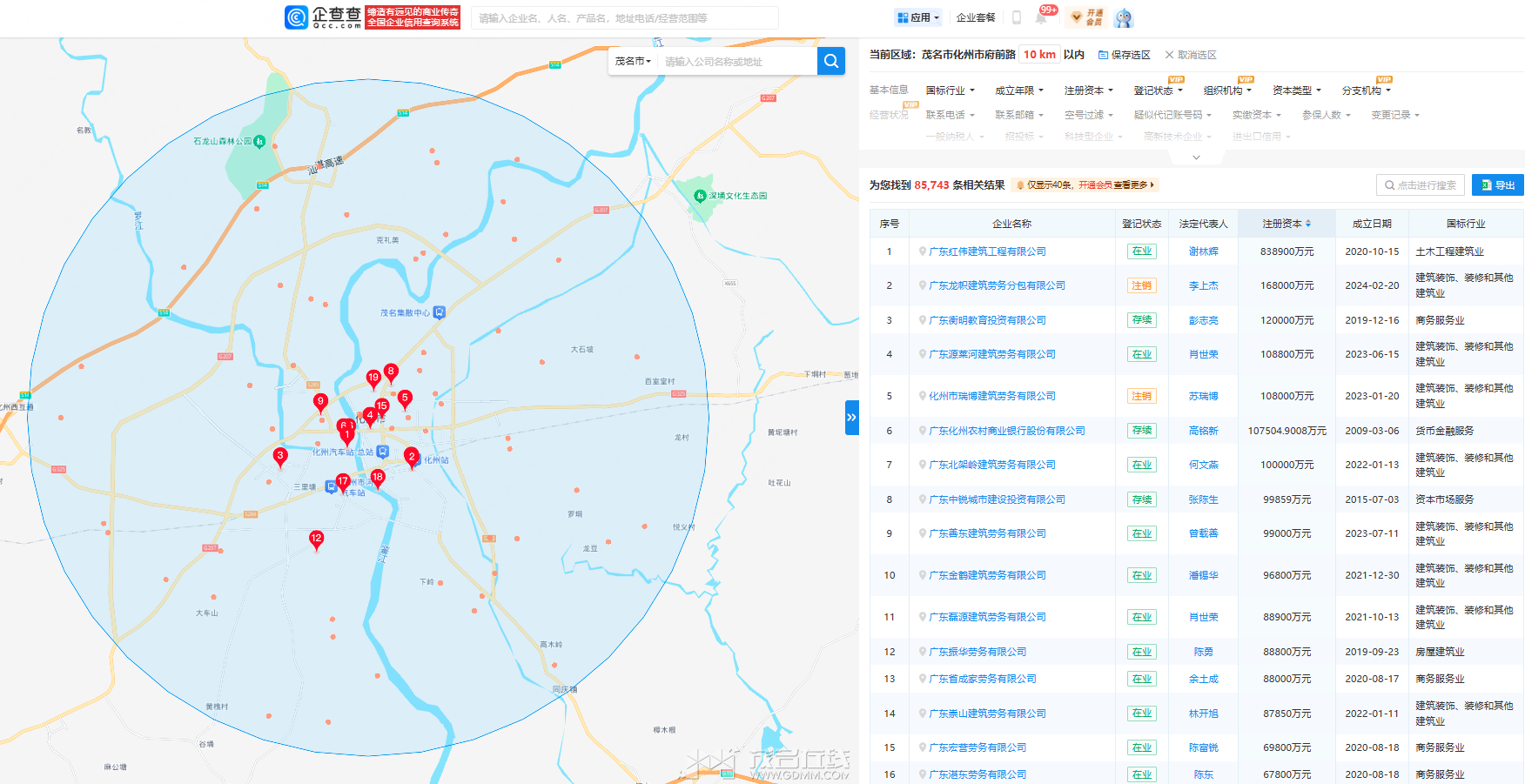Open company link 广东红伟建筑工程有限公司

pos(987,251)
